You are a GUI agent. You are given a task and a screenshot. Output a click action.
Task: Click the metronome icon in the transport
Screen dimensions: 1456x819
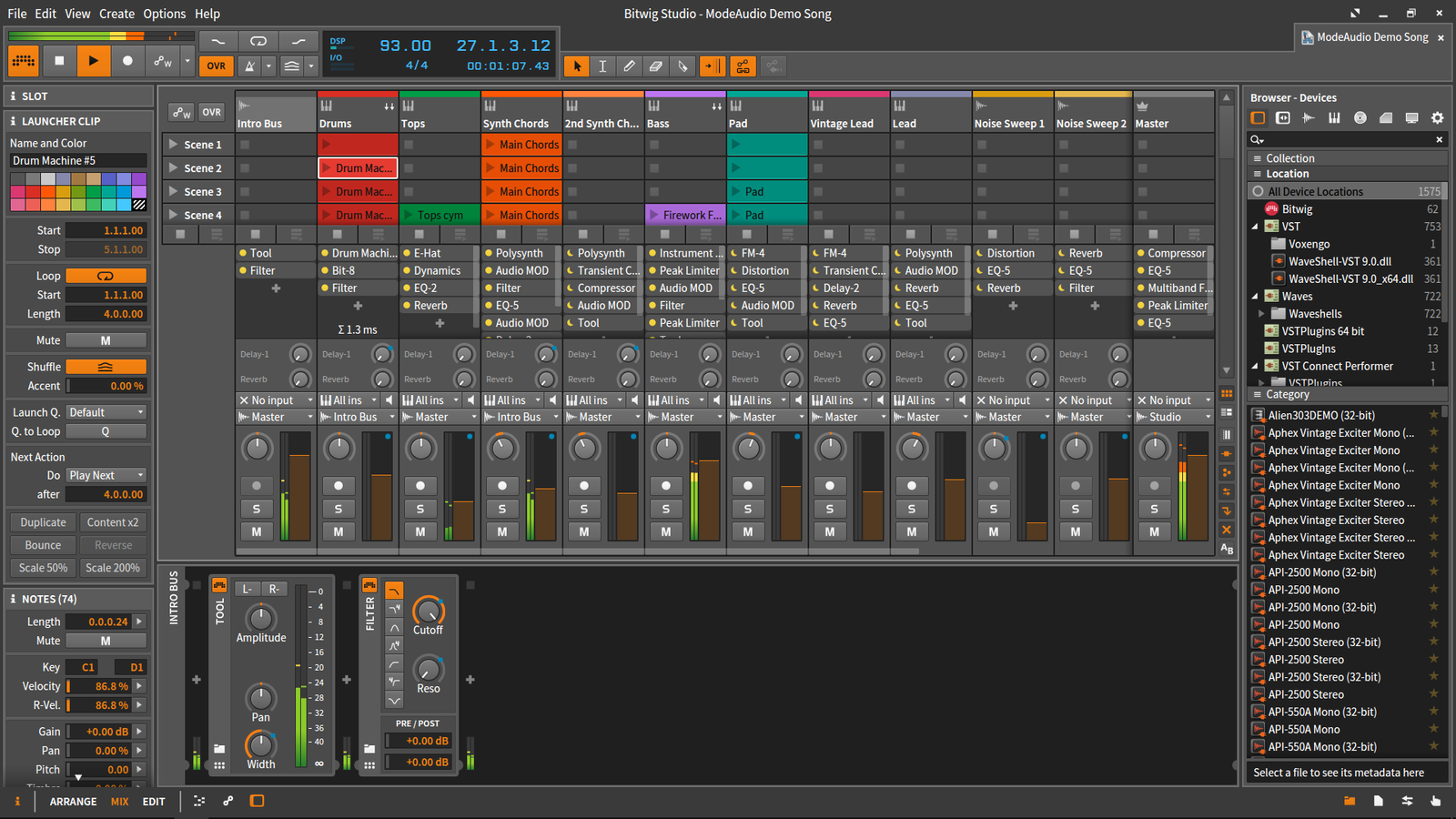coord(250,66)
